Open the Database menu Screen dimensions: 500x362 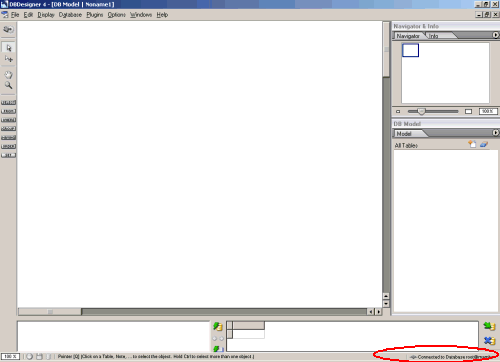[70, 15]
